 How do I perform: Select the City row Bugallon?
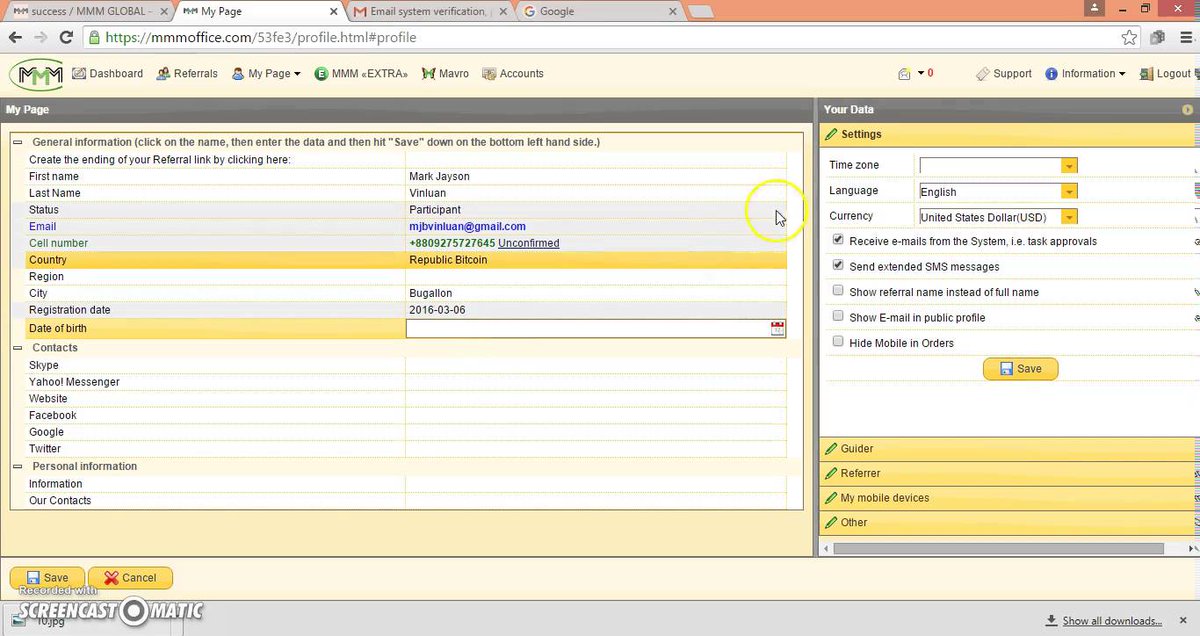(x=407, y=294)
